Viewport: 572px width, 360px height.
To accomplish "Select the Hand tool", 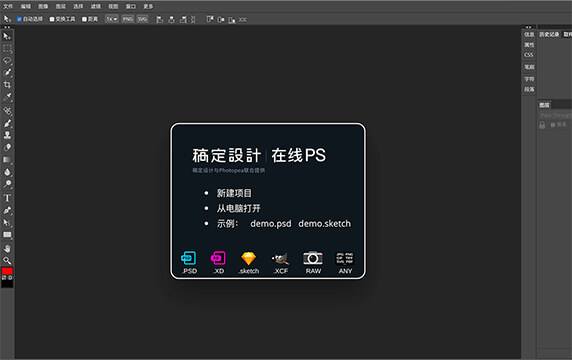I will 7,248.
